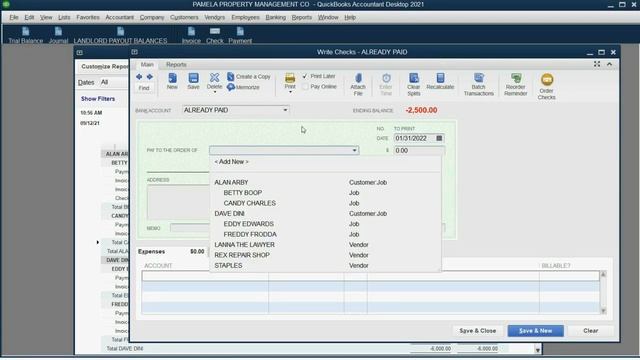640x360 pixels.
Task: Click the Save & Close button
Action: pyautogui.click(x=478, y=331)
